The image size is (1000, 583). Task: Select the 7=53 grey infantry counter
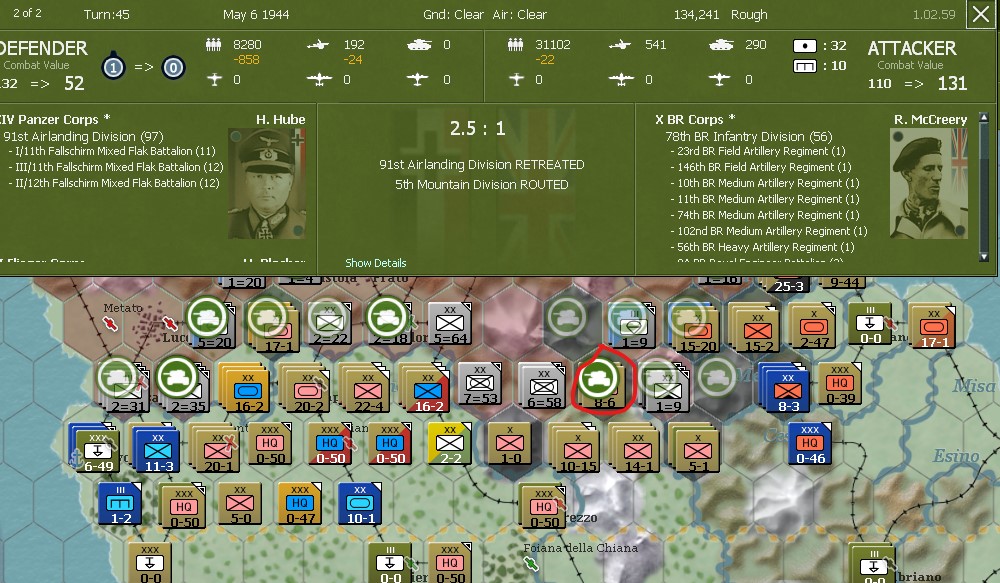(x=480, y=385)
